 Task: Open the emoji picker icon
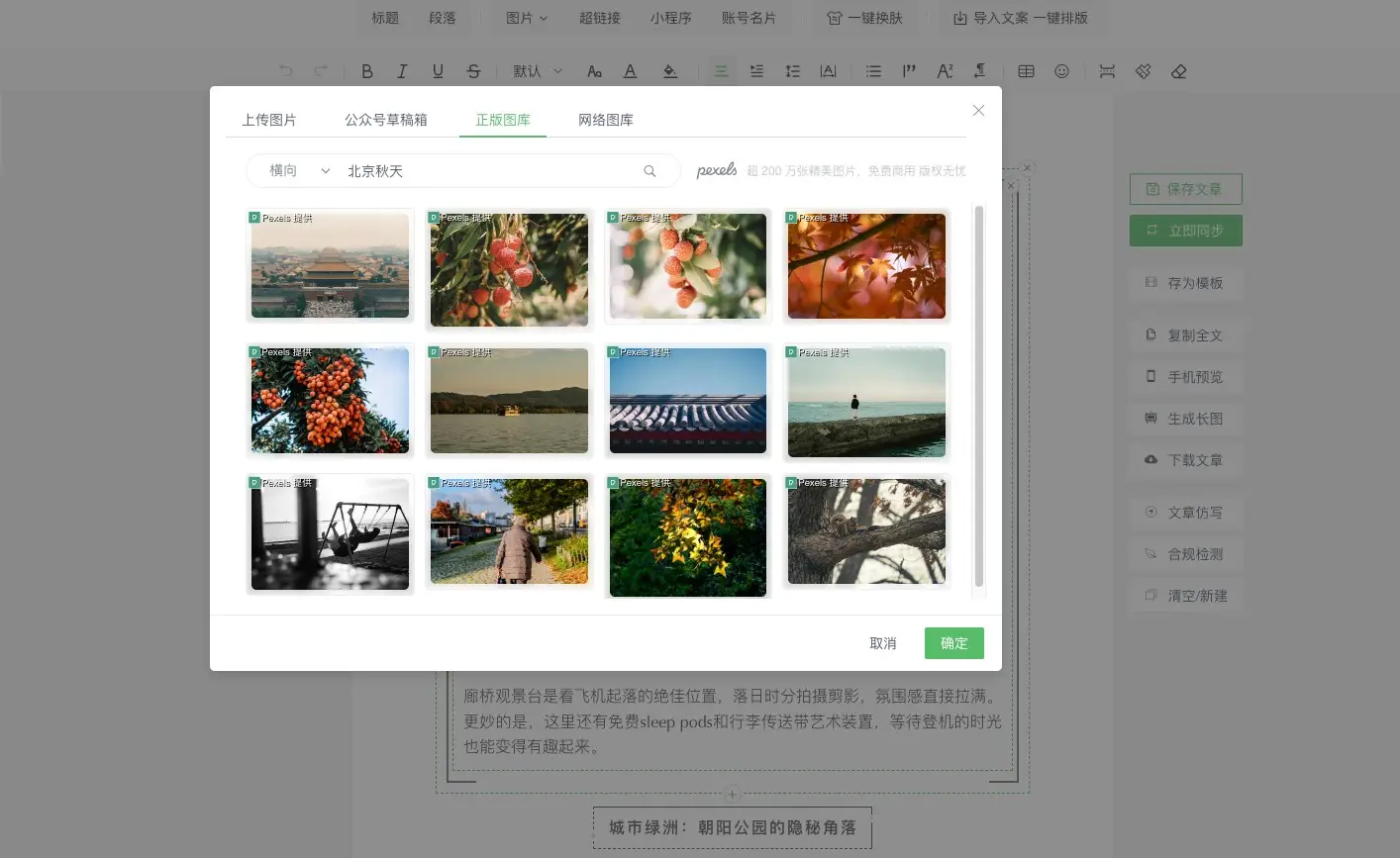coord(1061,71)
